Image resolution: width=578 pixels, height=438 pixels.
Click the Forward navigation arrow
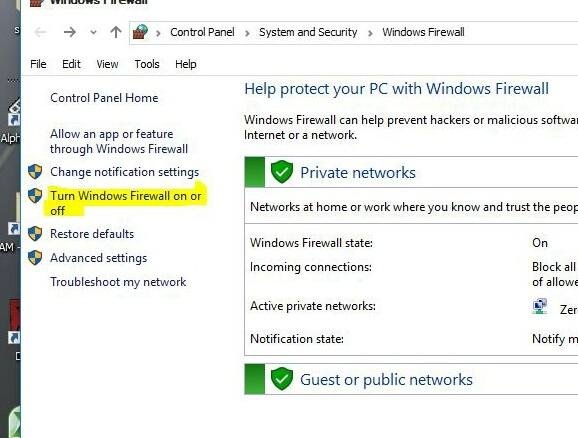point(70,32)
